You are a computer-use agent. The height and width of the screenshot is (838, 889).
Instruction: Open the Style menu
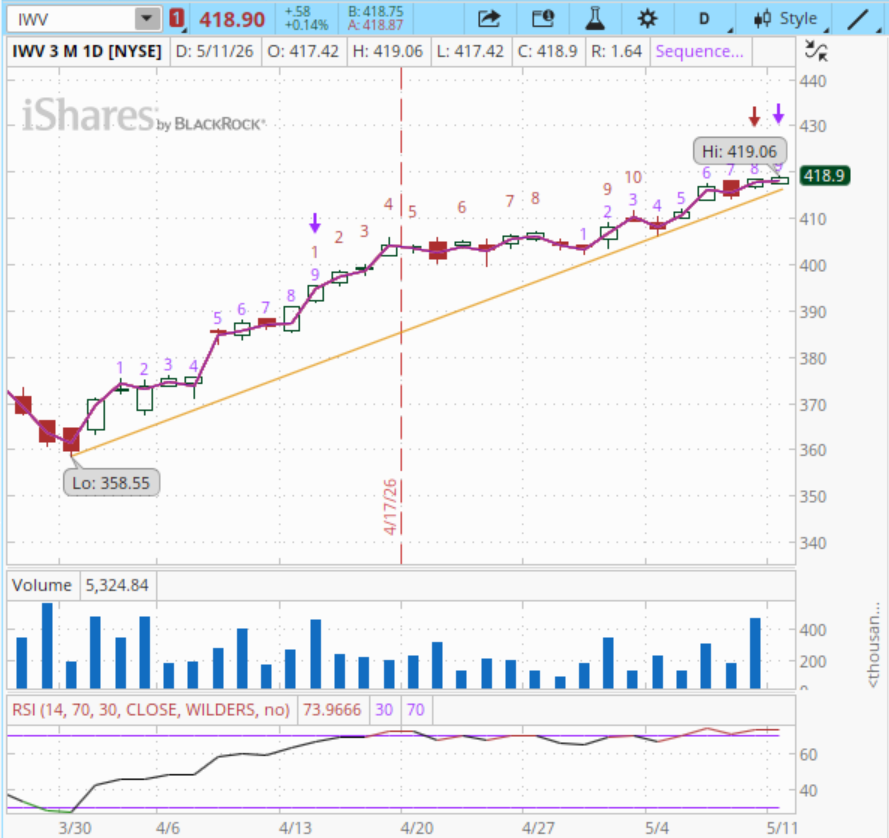(789, 19)
